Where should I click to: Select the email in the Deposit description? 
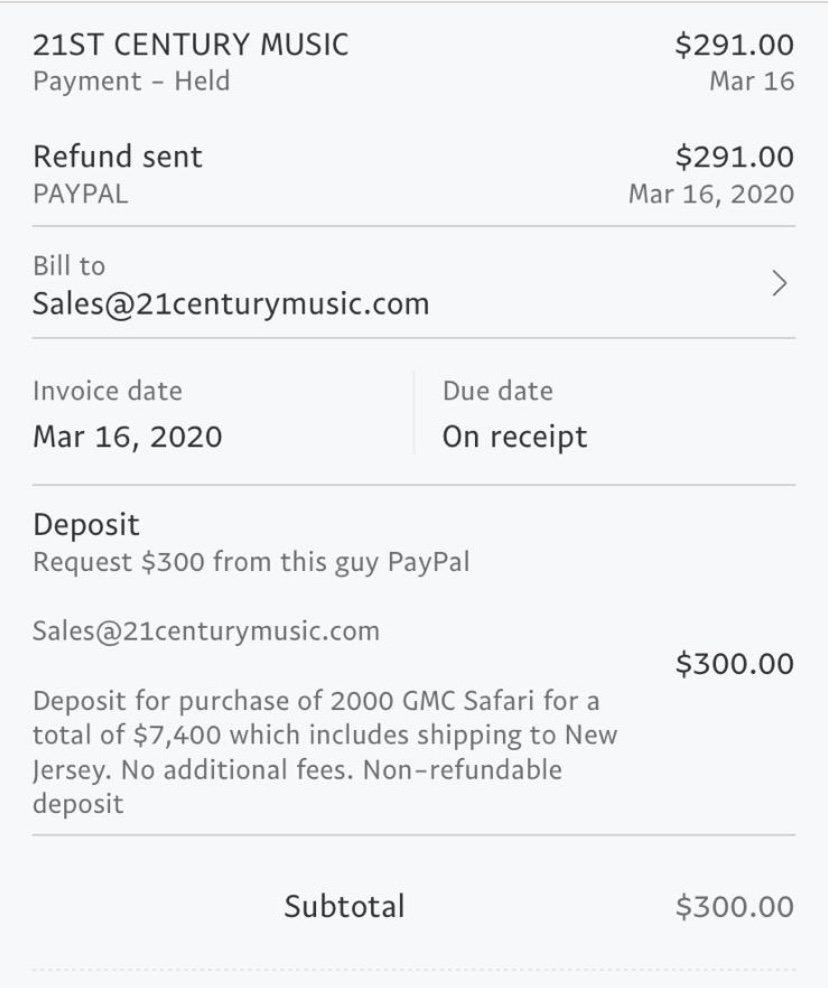pyautogui.click(x=206, y=631)
